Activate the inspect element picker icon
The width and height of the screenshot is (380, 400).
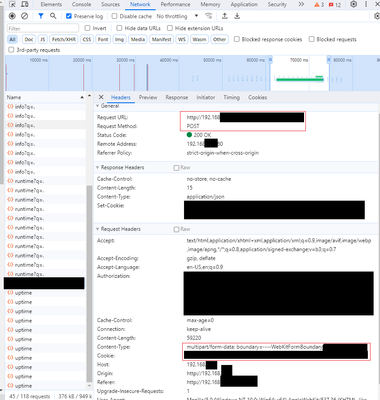pos(12,4)
